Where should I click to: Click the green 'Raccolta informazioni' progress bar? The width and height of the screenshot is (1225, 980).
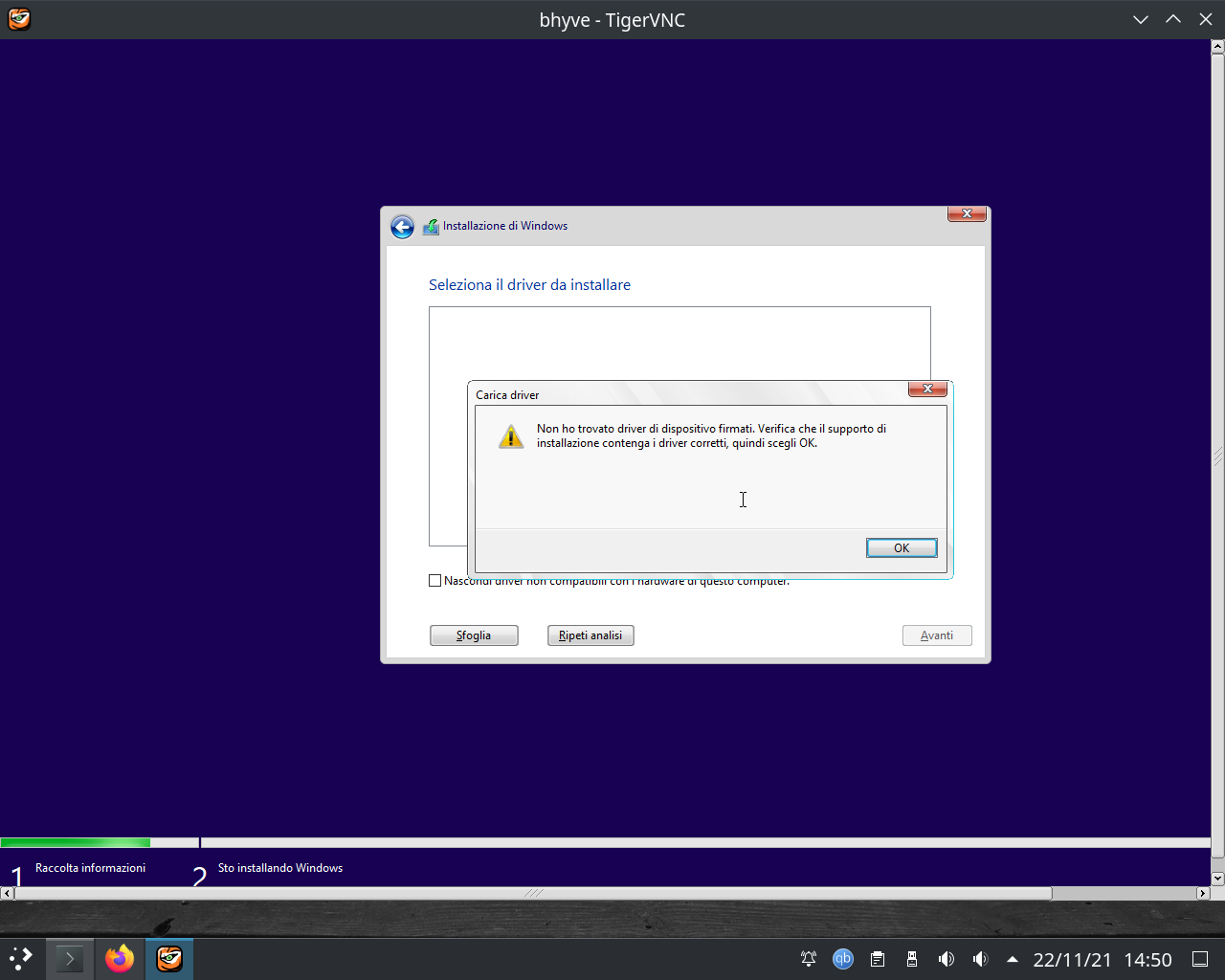[75, 842]
